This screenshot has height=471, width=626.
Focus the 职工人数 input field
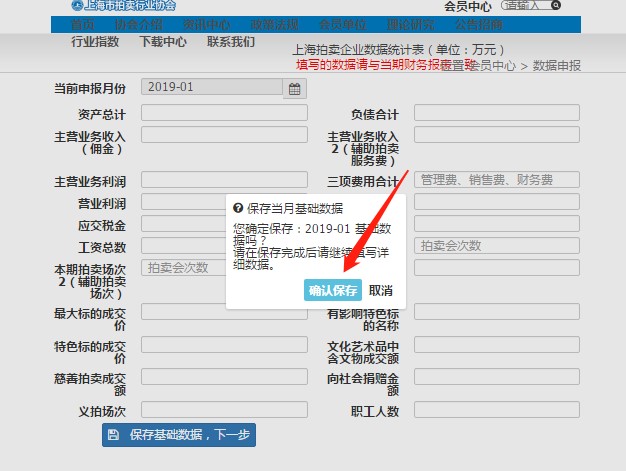point(497,409)
